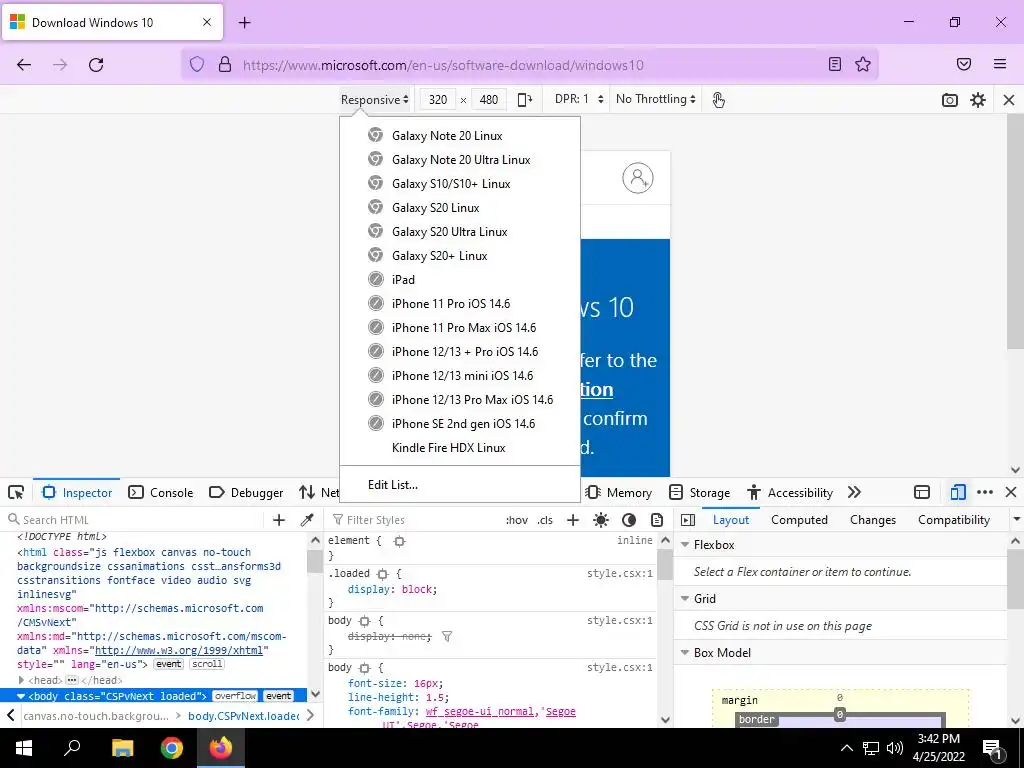Image resolution: width=1024 pixels, height=768 pixels.
Task: Select Galaxy Note 20 Ultra Linux
Action: (x=460, y=160)
